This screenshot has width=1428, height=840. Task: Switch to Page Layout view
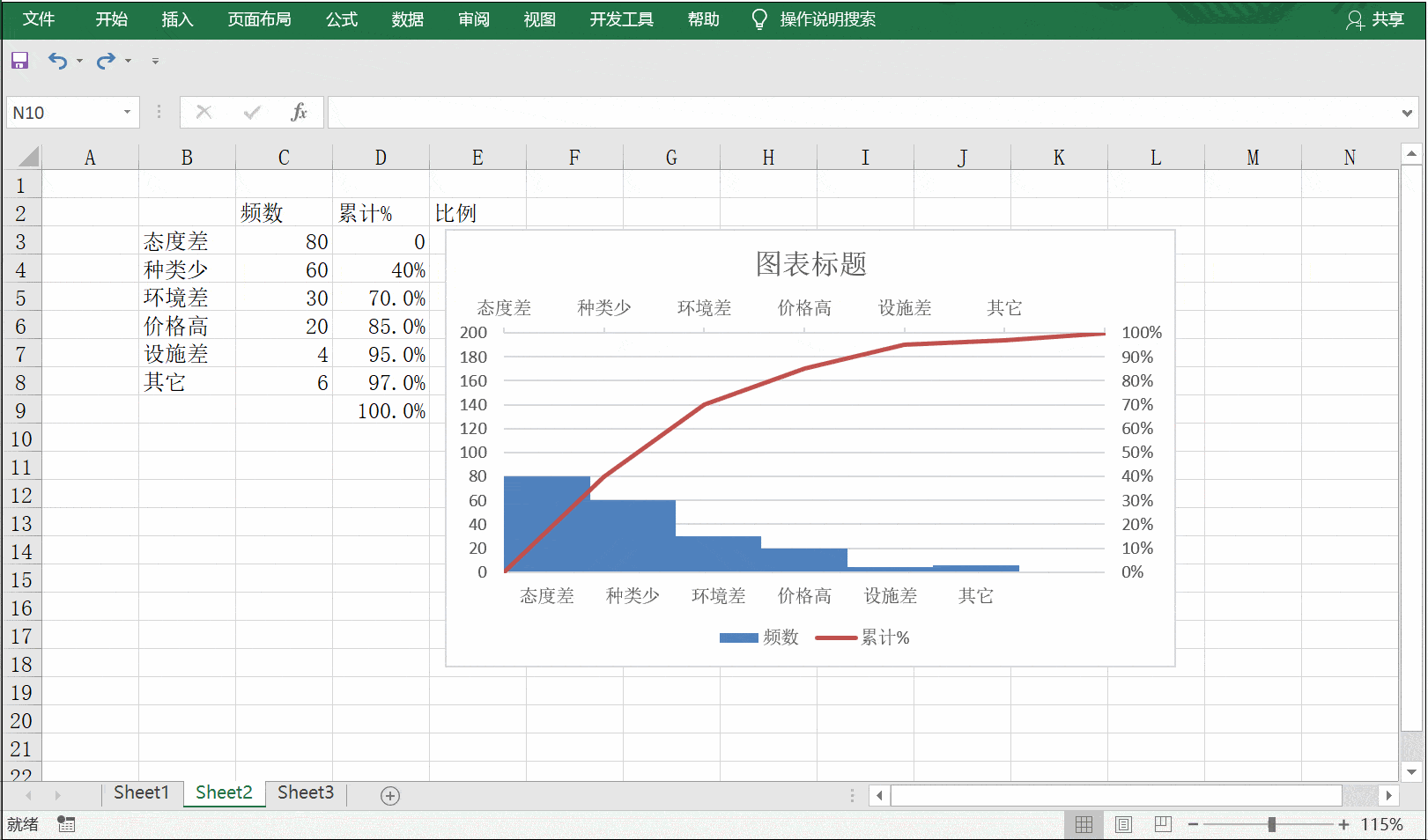[x=1123, y=824]
